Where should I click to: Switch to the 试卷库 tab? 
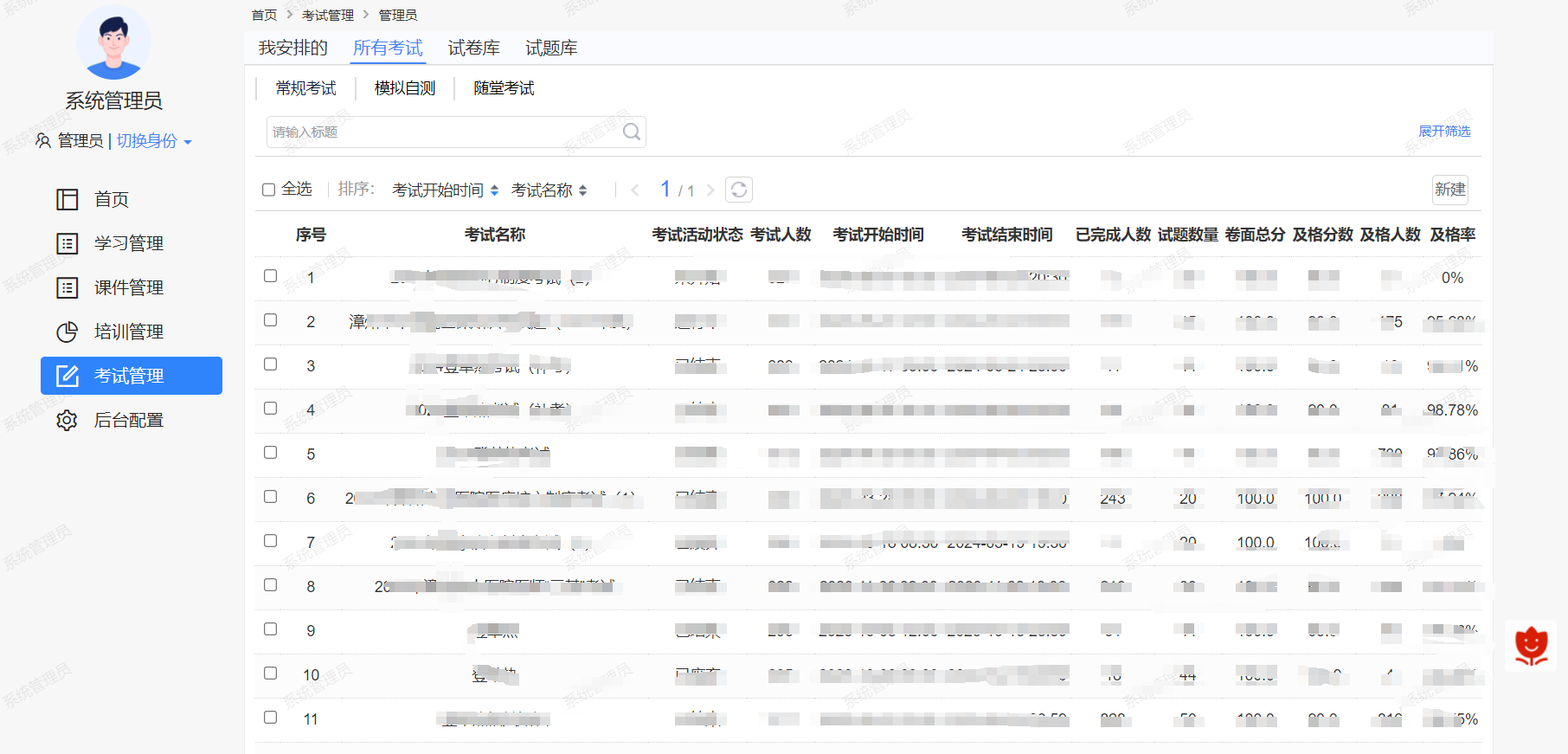[474, 48]
